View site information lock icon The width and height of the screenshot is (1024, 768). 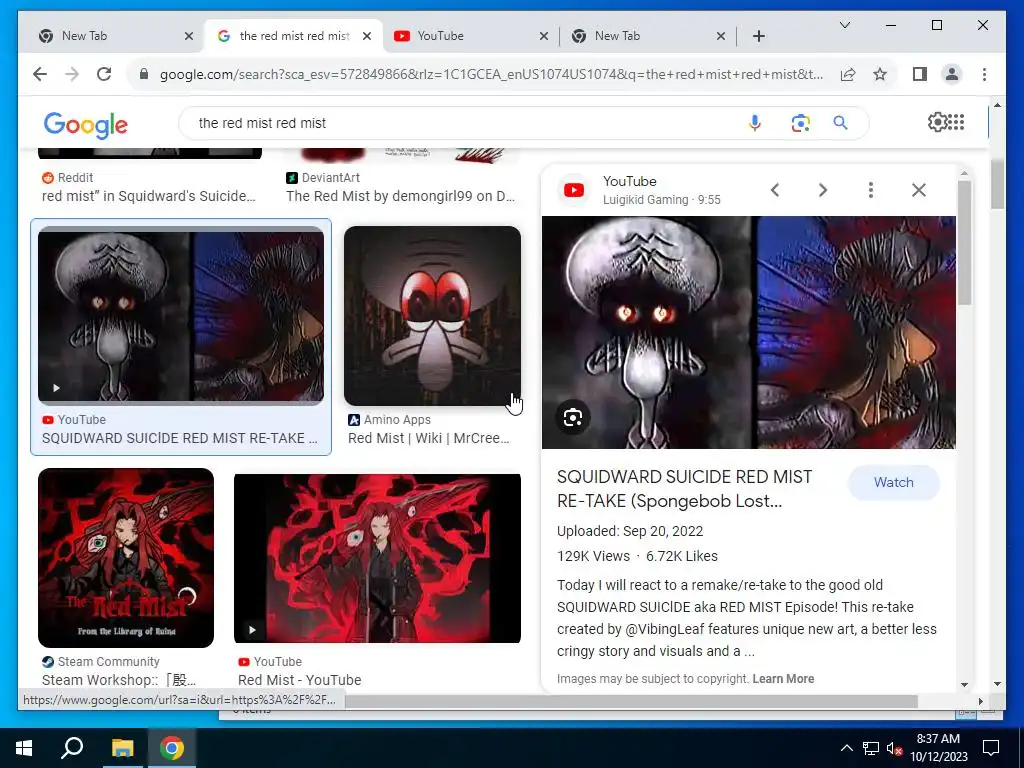pos(144,74)
